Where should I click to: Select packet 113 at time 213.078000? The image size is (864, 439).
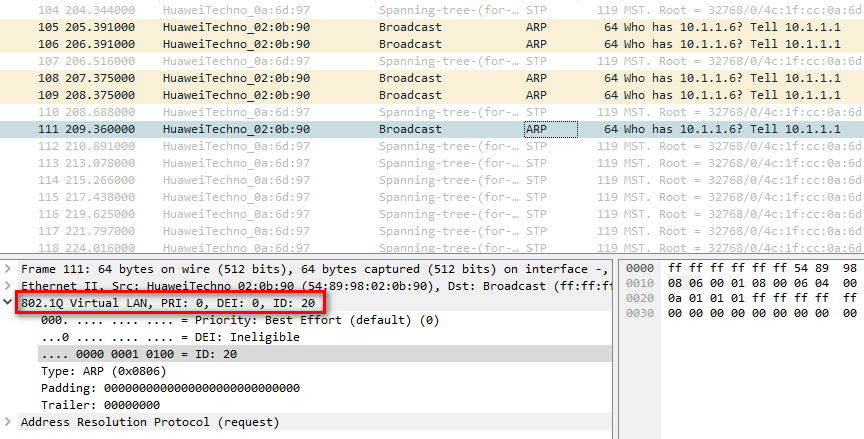432,164
